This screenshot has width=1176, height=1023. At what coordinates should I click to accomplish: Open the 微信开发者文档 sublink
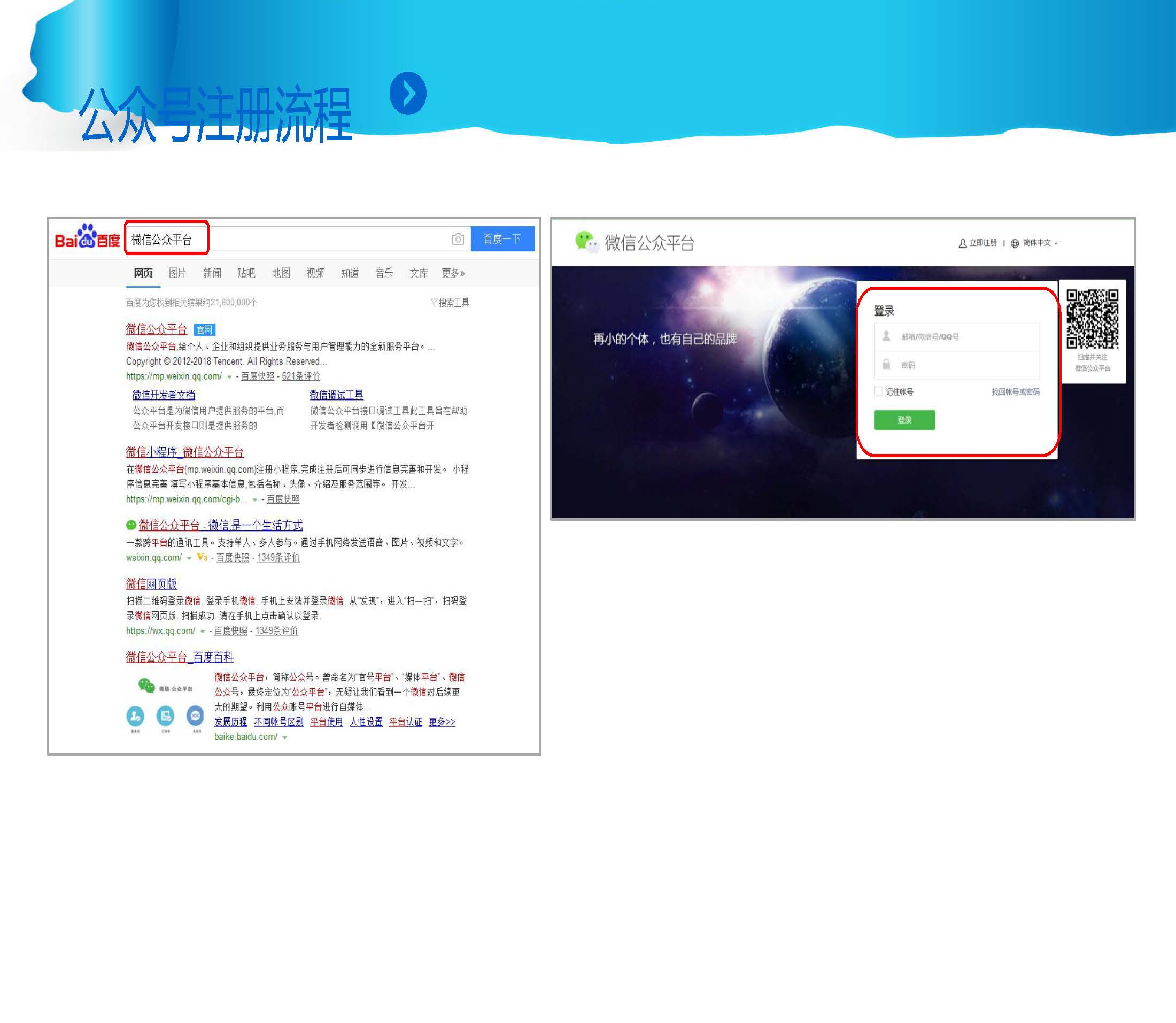click(164, 395)
